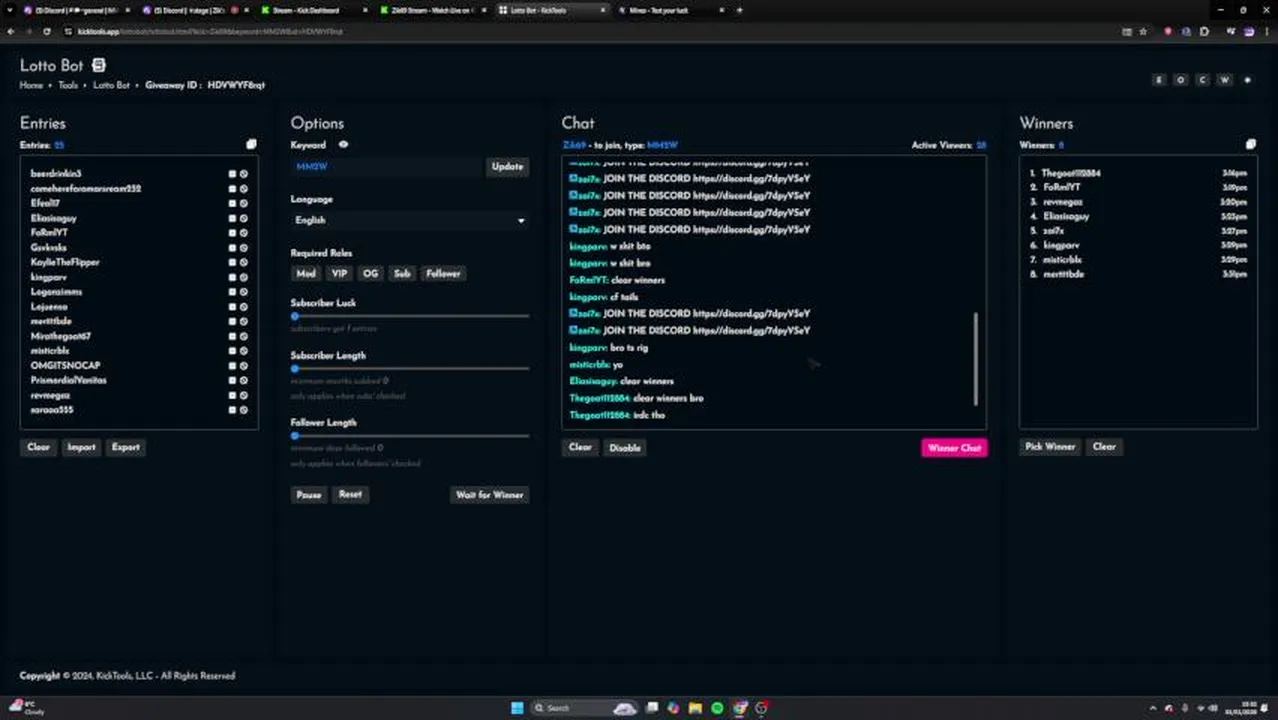Click the ban icon beside misticrblx
The image size is (1278, 720).
coord(243,351)
